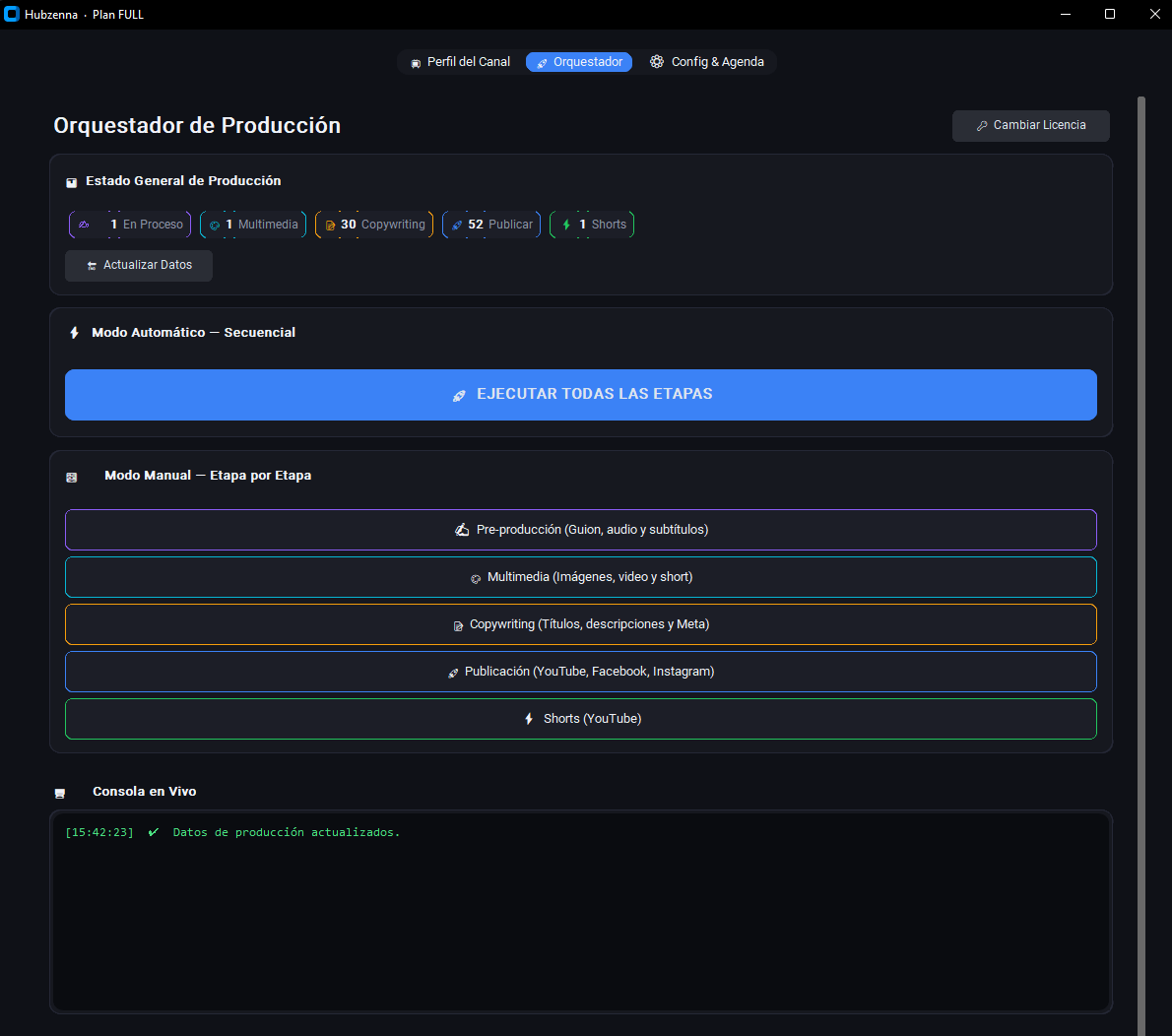This screenshot has width=1172, height=1036.
Task: Select the 52 Publicar status chip
Action: coord(491,225)
